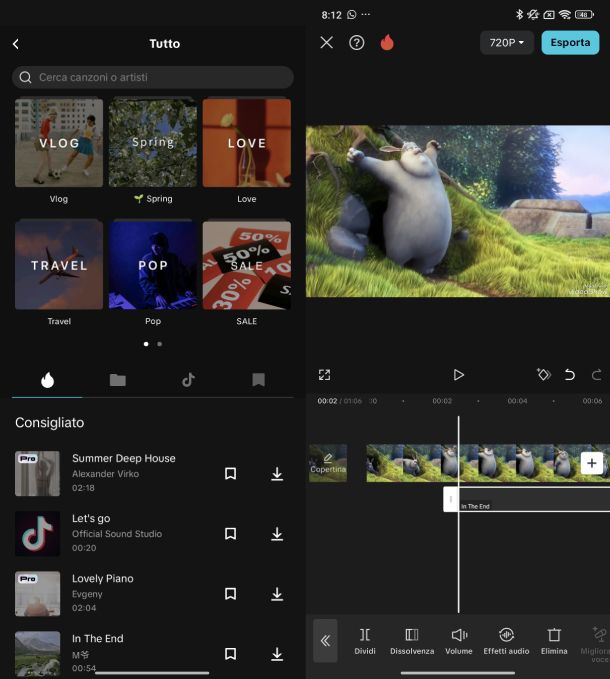The width and height of the screenshot is (610, 679).
Task: Click the Cerca canzoni o artisti search field
Action: pyautogui.click(x=153, y=77)
